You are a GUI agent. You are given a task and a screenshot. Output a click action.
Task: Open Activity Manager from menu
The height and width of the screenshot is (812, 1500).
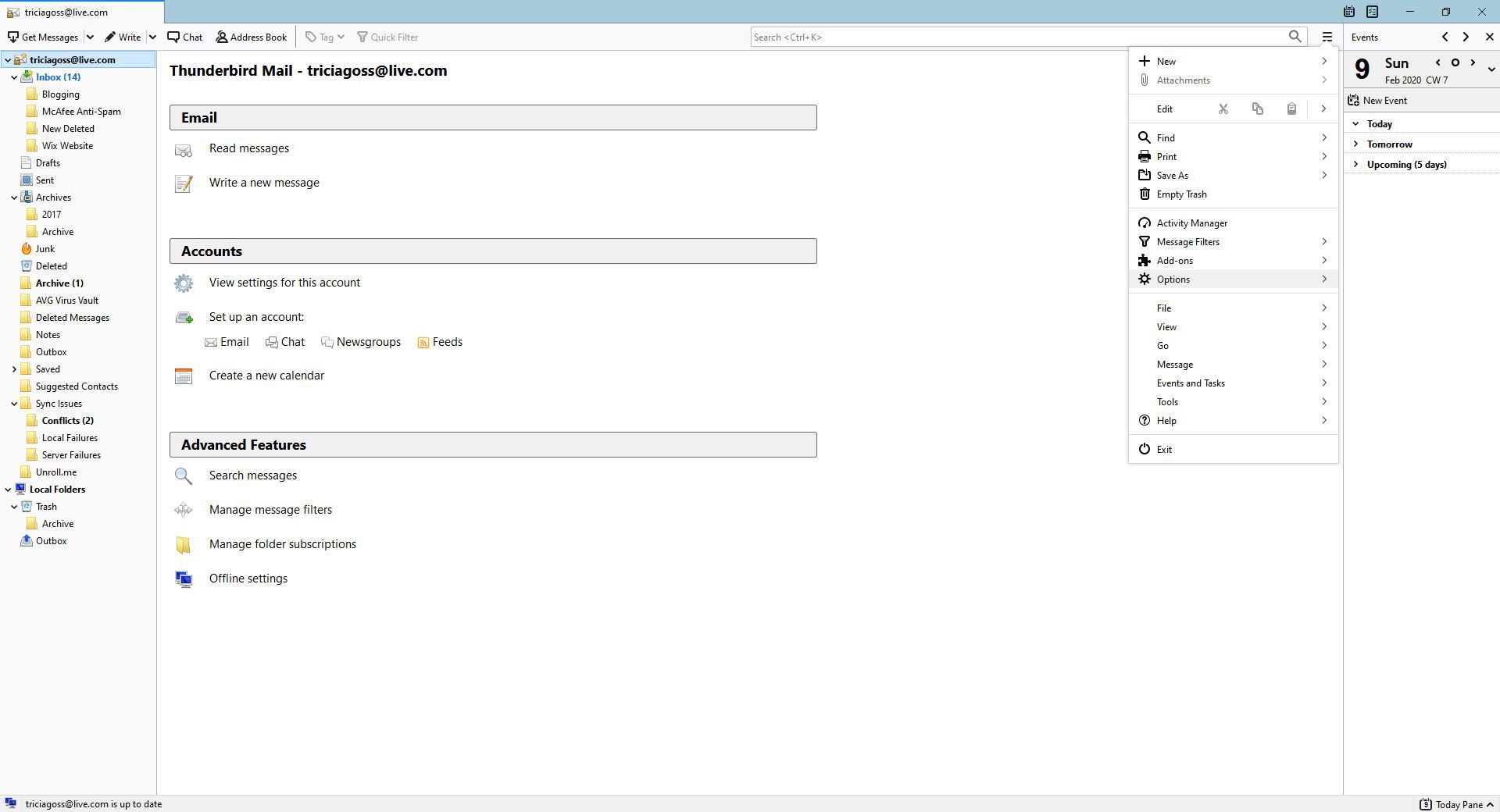[1234, 223]
